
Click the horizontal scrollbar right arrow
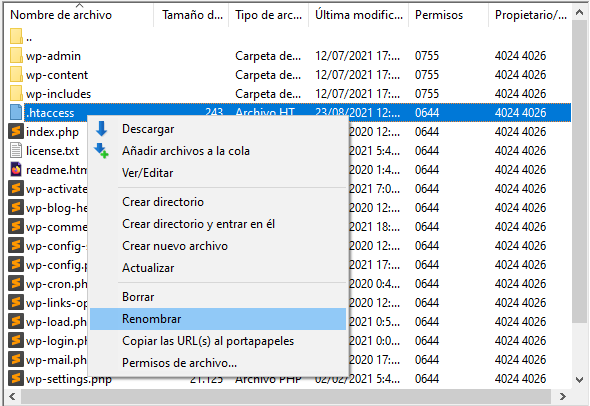tap(563, 396)
